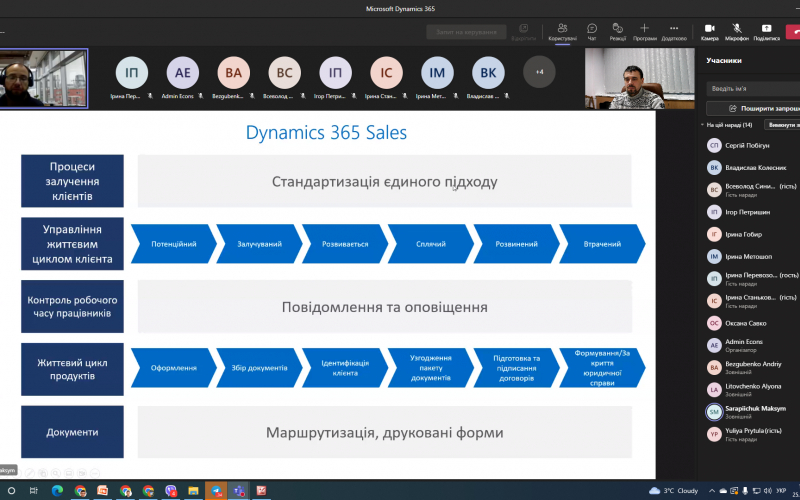
Task: Open the Програми (apps) plus button
Action: (x=644, y=32)
